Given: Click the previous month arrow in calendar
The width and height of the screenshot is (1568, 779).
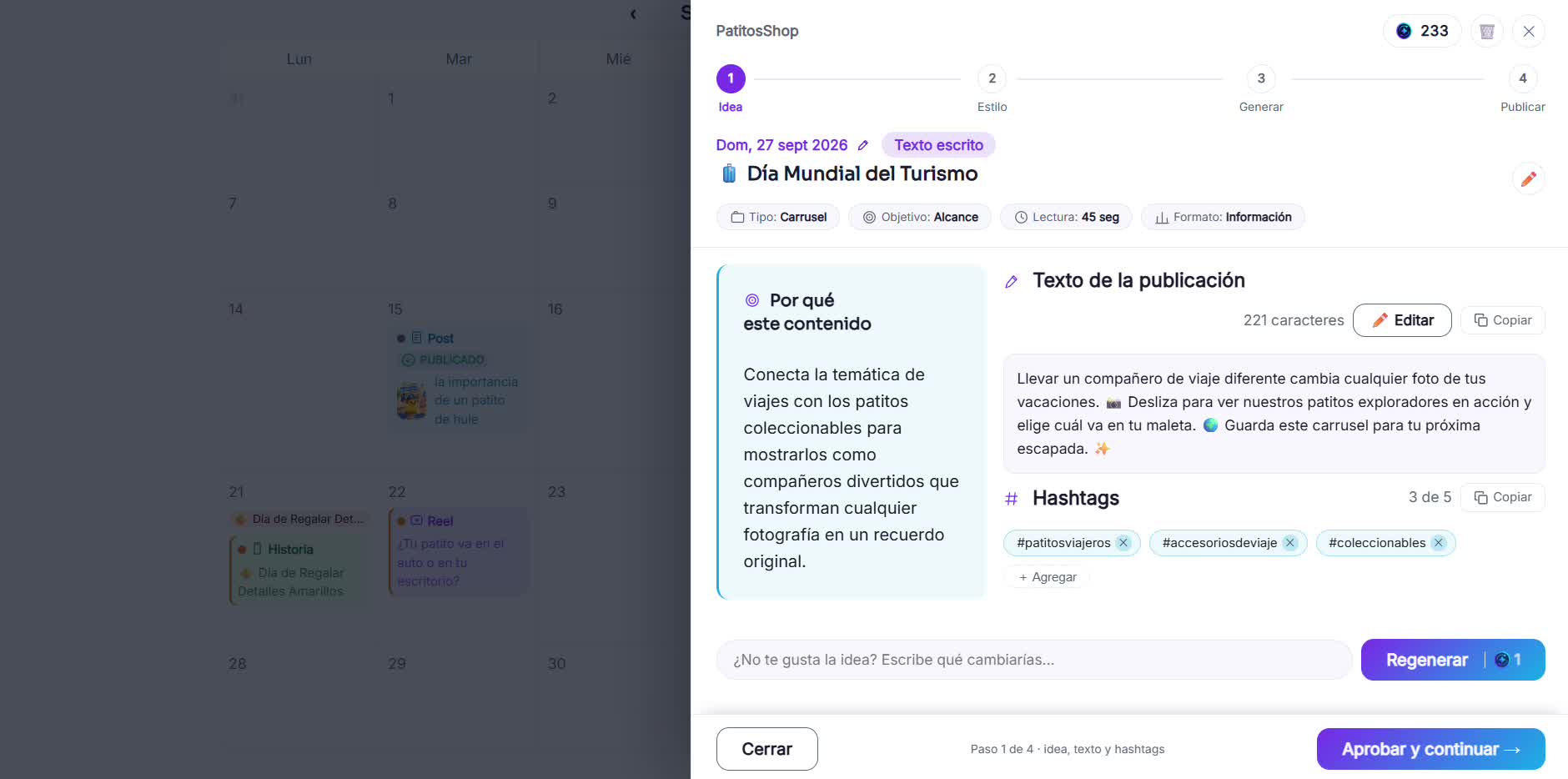Looking at the screenshot, I should (633, 13).
